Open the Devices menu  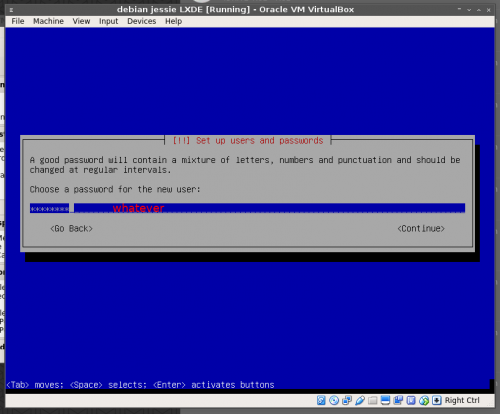[142, 21]
